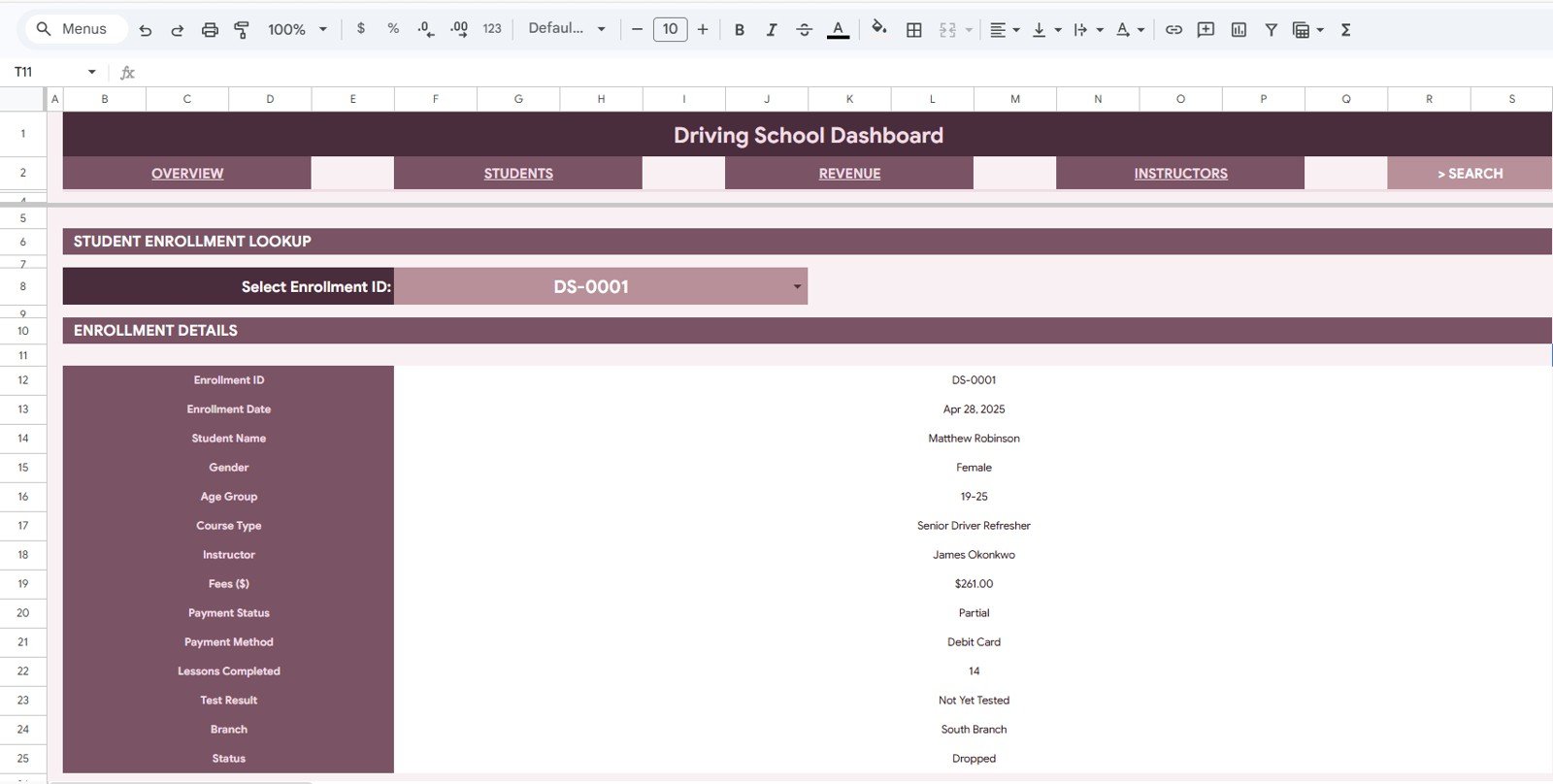Toggle italic formatting

772,30
